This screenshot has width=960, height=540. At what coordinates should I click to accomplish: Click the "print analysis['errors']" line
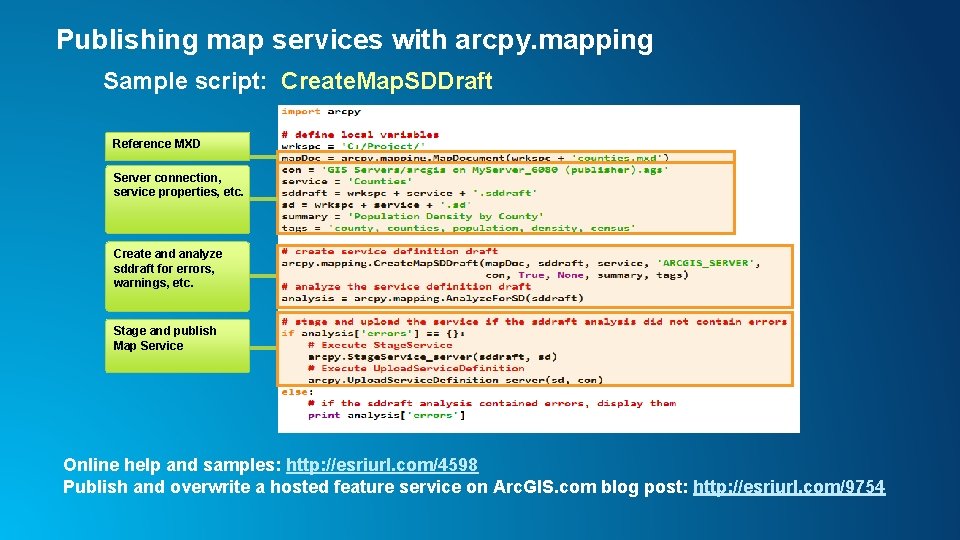[x=386, y=415]
